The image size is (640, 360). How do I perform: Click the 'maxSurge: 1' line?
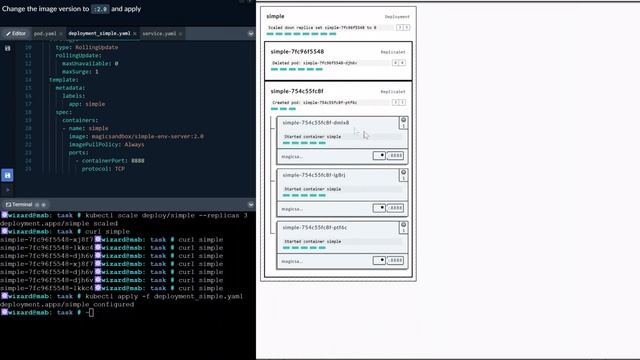pyautogui.click(x=80, y=71)
